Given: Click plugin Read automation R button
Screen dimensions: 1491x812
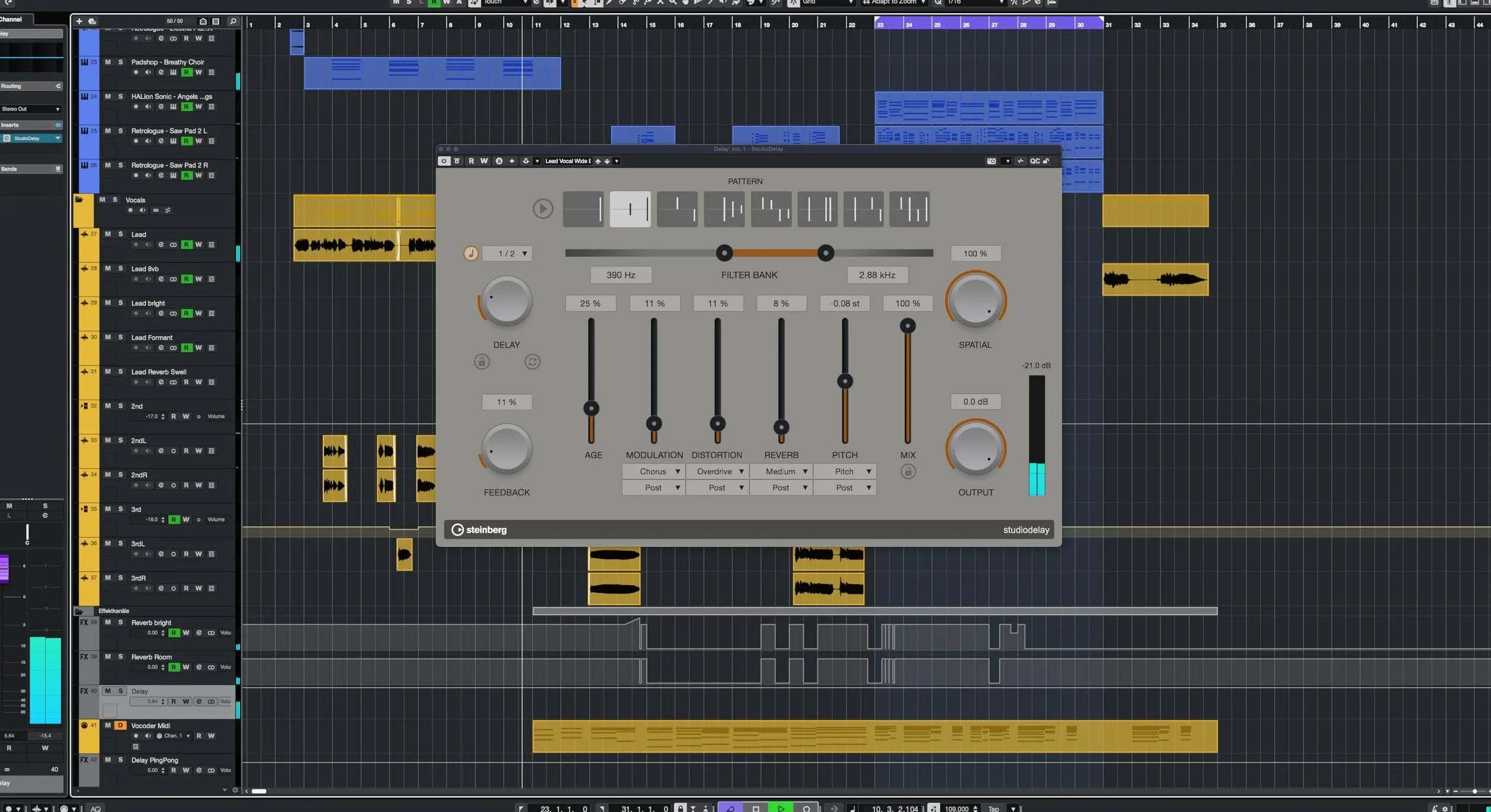Looking at the screenshot, I should point(471,161).
